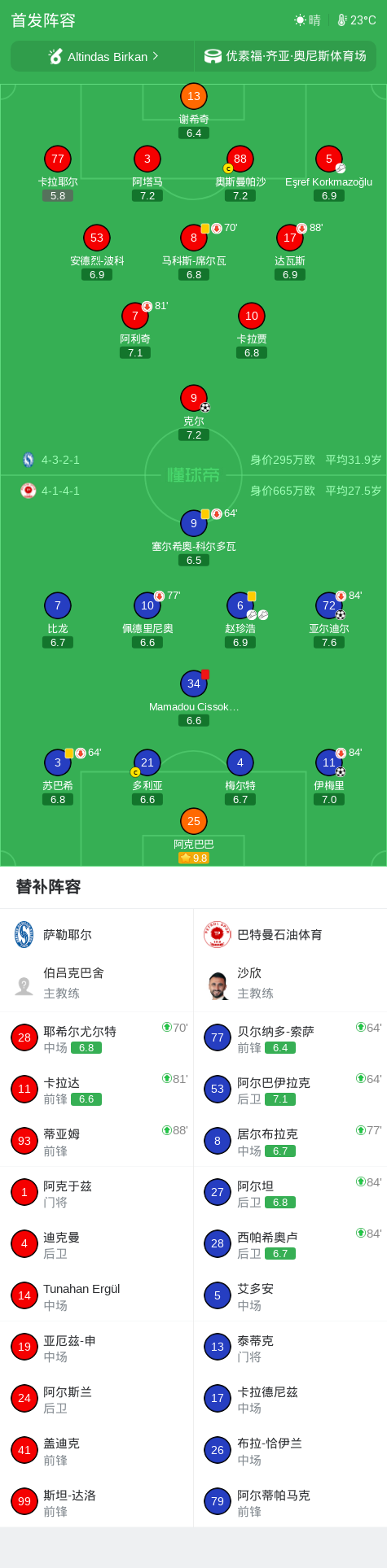Tap the 23°C temperature indicator
This screenshot has height=1568, width=387.
(357, 20)
